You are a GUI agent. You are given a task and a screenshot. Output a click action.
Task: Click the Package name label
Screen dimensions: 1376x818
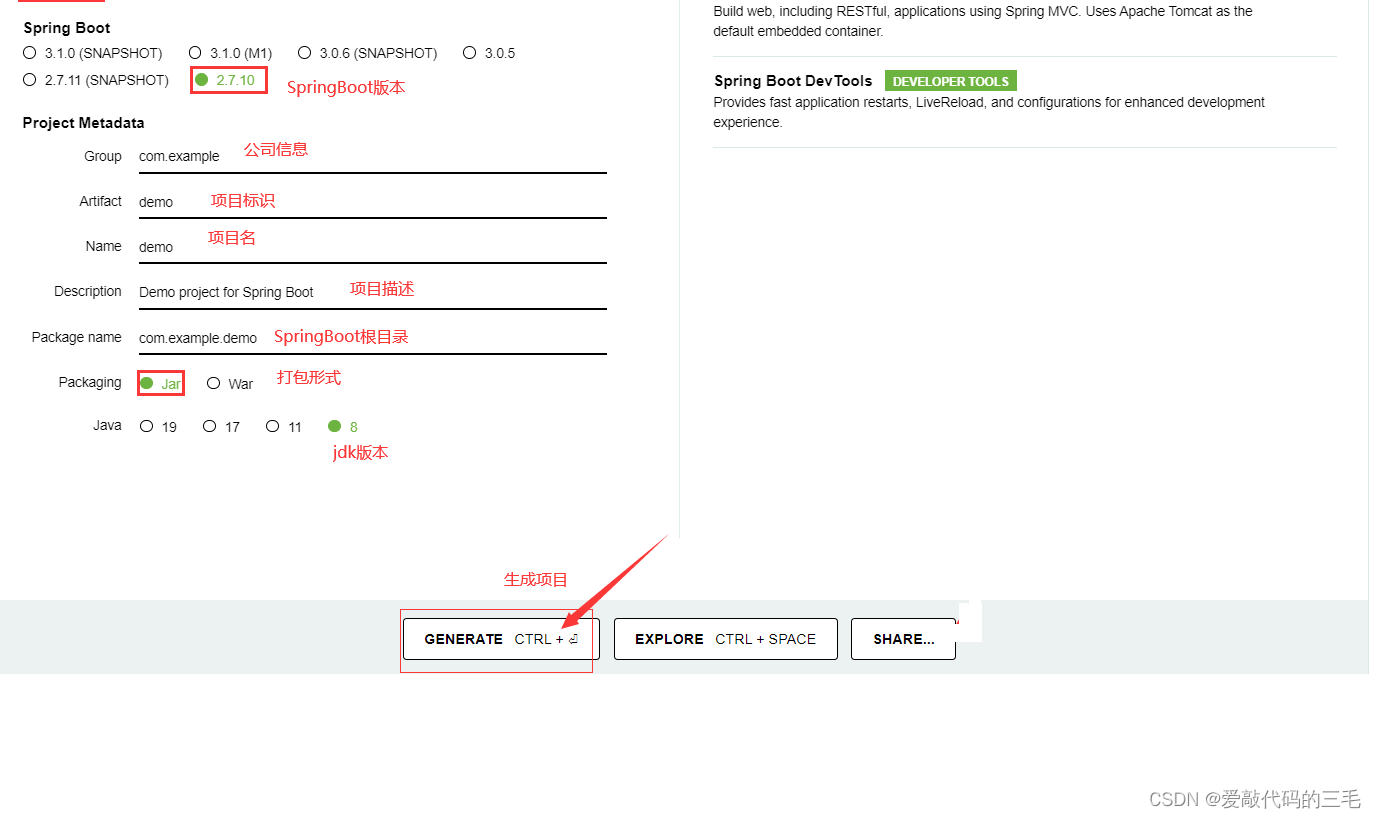(x=77, y=337)
